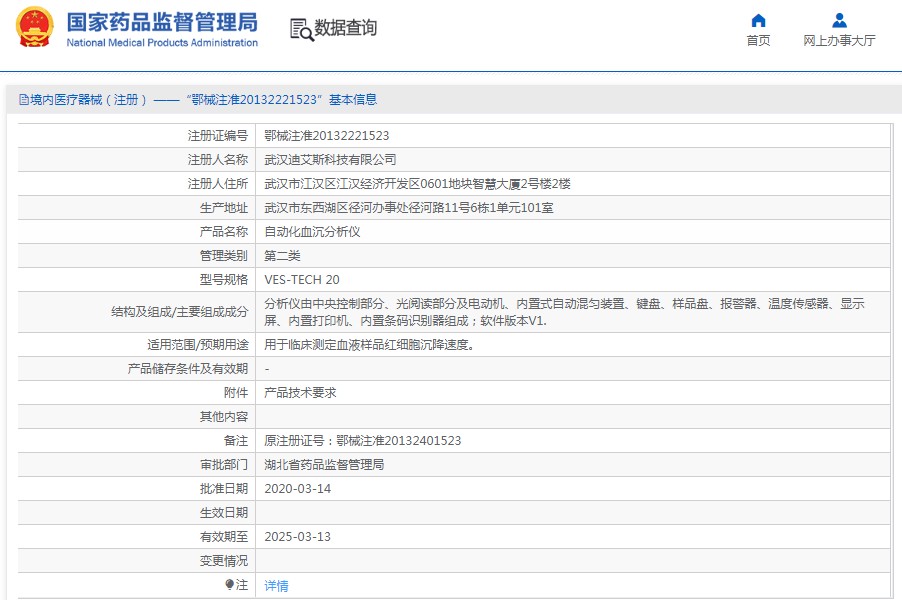The width and height of the screenshot is (902, 600).
Task: Click the 首页 home icon
Action: tap(758, 21)
